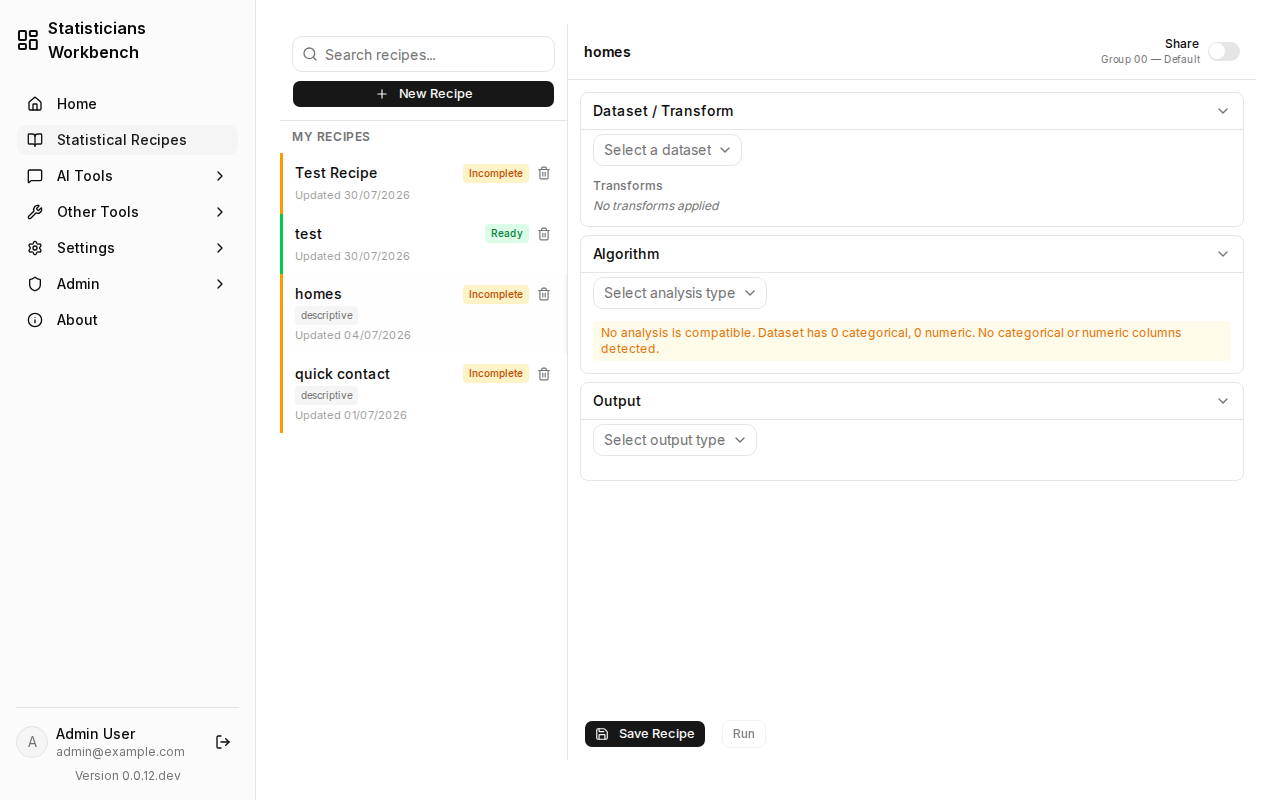Click the Incomplete badge on homes
This screenshot has width=1280, height=800.
(496, 294)
